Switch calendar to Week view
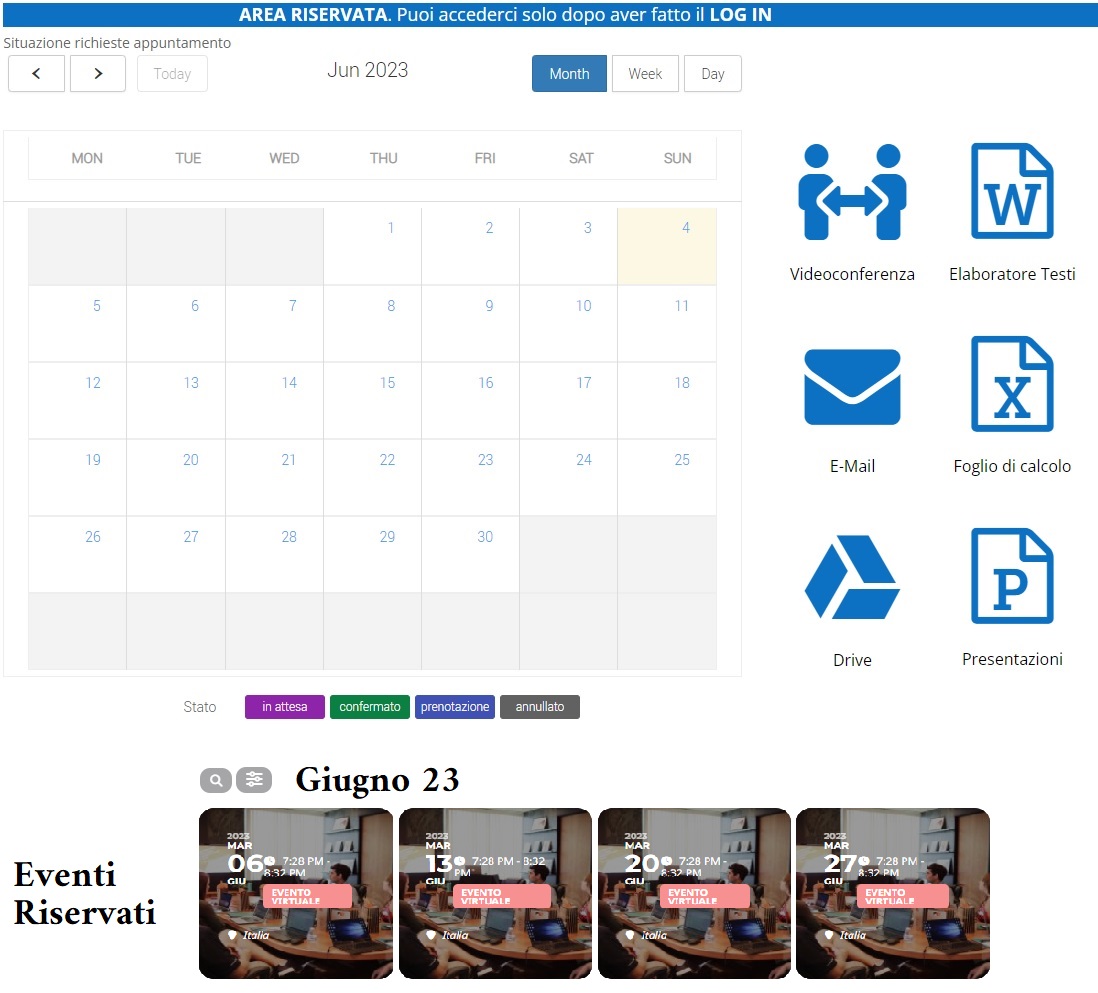Screen dimensions: 1098x993 coord(645,74)
